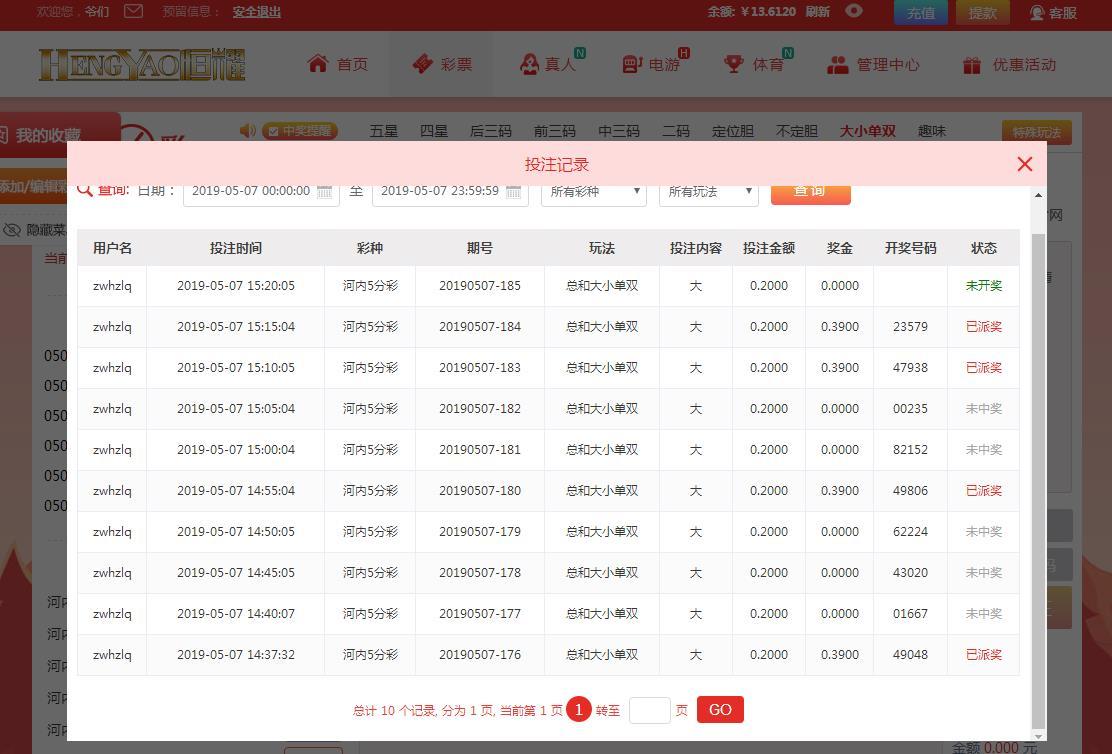
Task: Select the 二码 tab
Action: [x=676, y=131]
